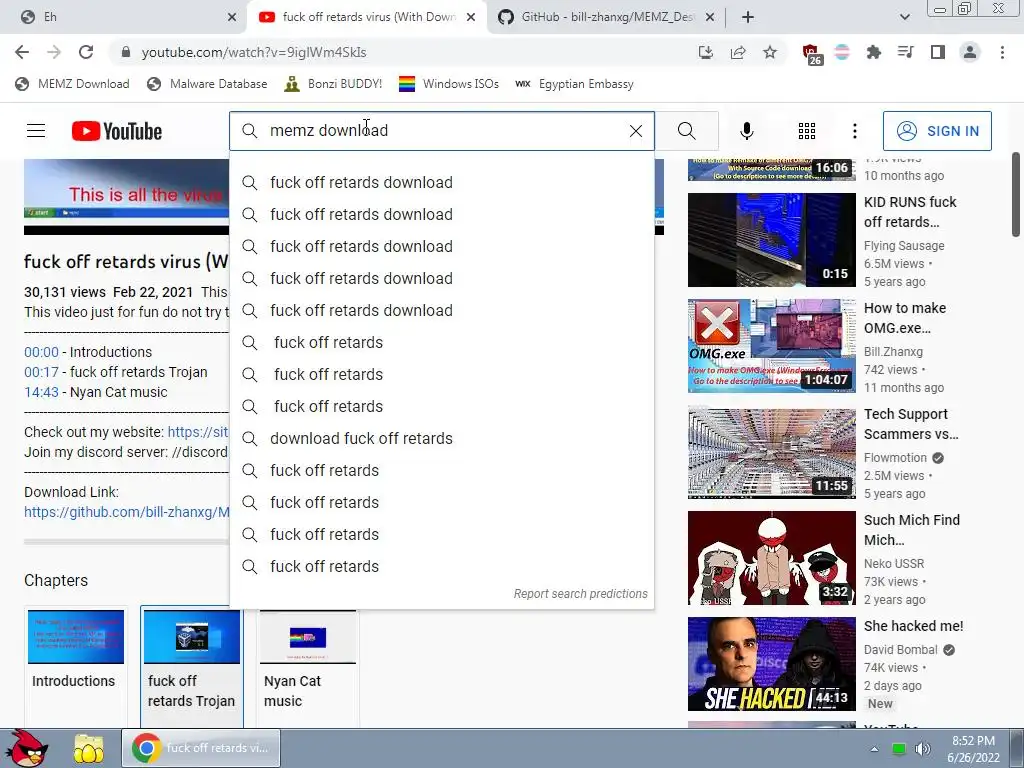This screenshot has height=768, width=1024.
Task: Click the Flowmotion channel name
Action: tap(895, 458)
